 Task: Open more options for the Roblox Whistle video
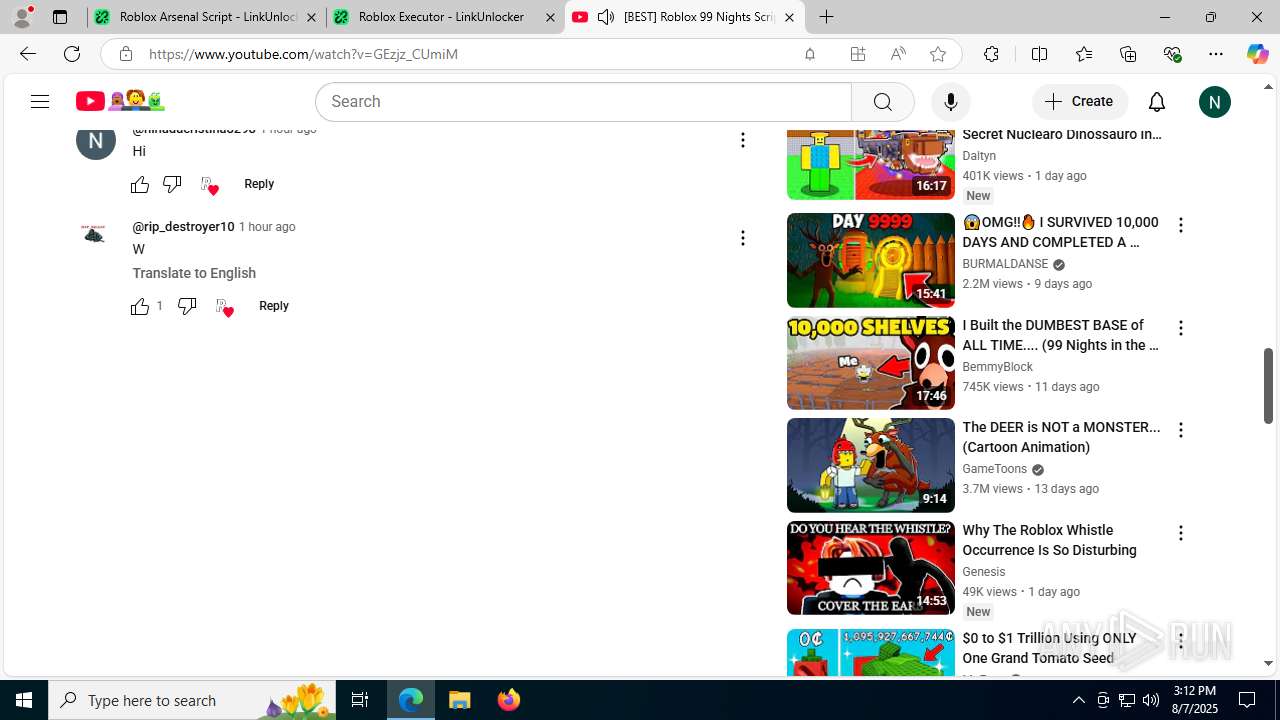point(1181,533)
